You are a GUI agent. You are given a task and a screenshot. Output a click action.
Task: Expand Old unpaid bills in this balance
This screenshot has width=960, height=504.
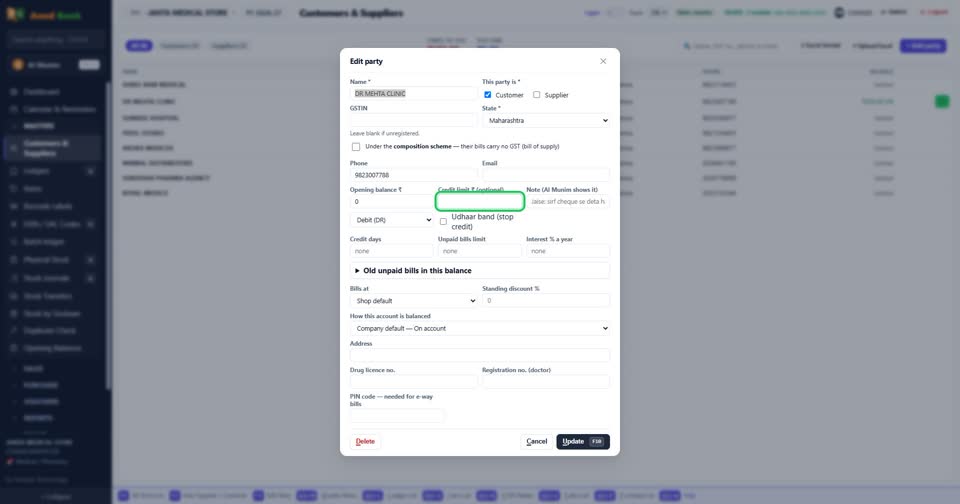click(x=479, y=271)
